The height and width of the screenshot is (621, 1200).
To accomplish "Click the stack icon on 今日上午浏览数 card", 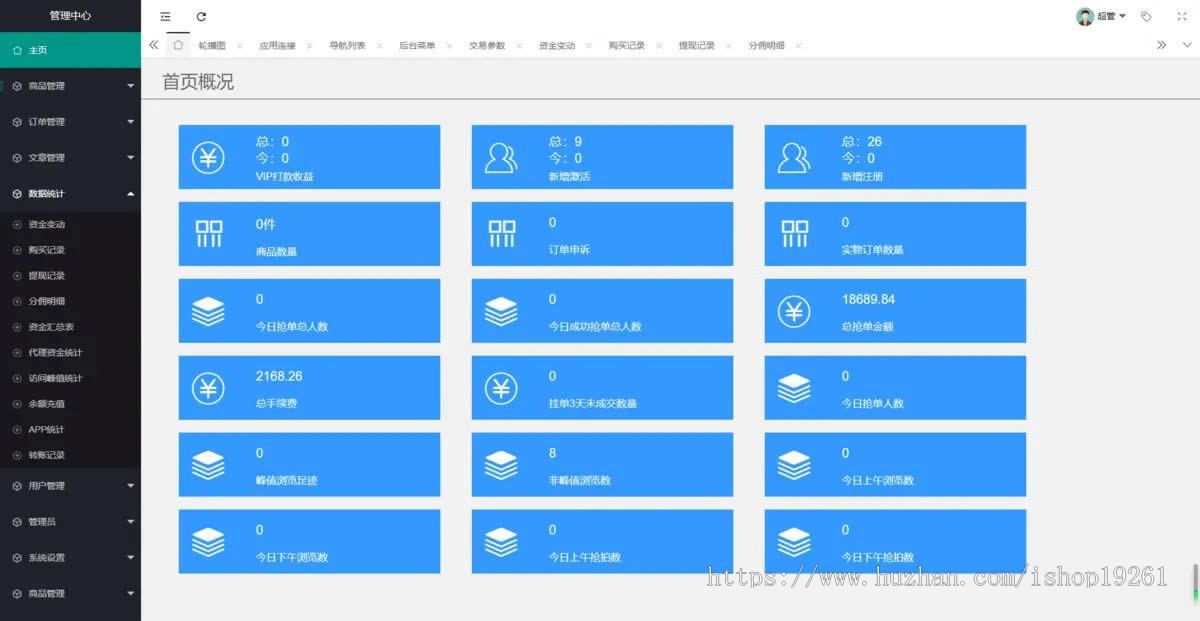I will pyautogui.click(x=794, y=465).
